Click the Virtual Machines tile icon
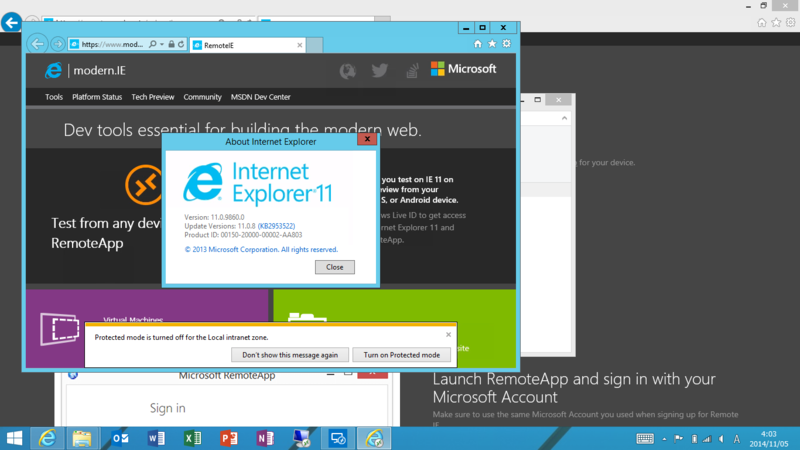This screenshot has width=800, height=450. coord(60,329)
